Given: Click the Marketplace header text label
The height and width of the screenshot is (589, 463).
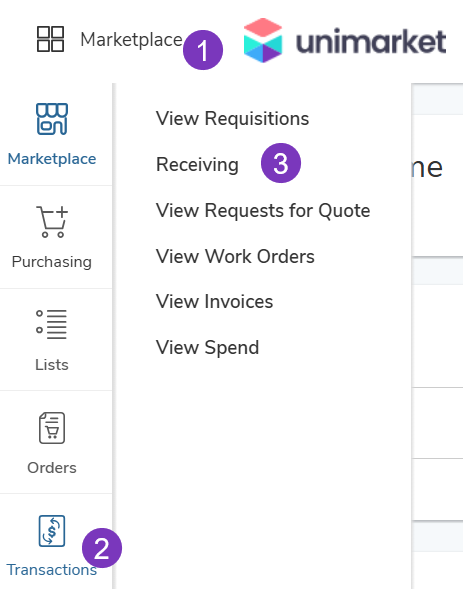Looking at the screenshot, I should pos(131,40).
